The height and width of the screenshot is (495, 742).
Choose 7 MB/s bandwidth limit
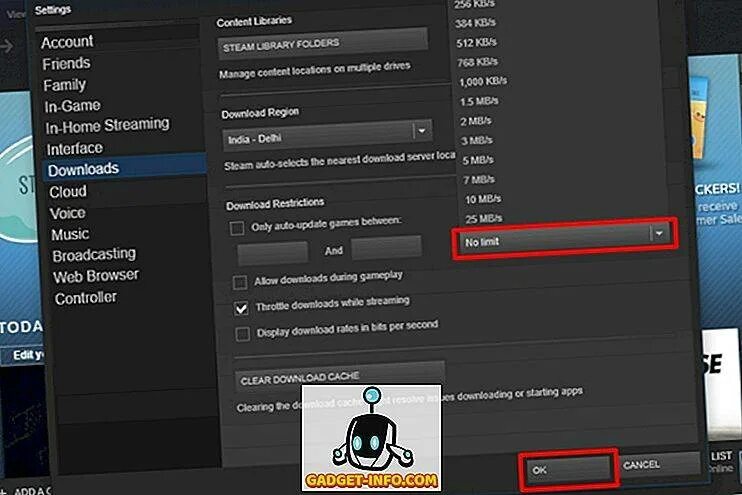tap(479, 179)
